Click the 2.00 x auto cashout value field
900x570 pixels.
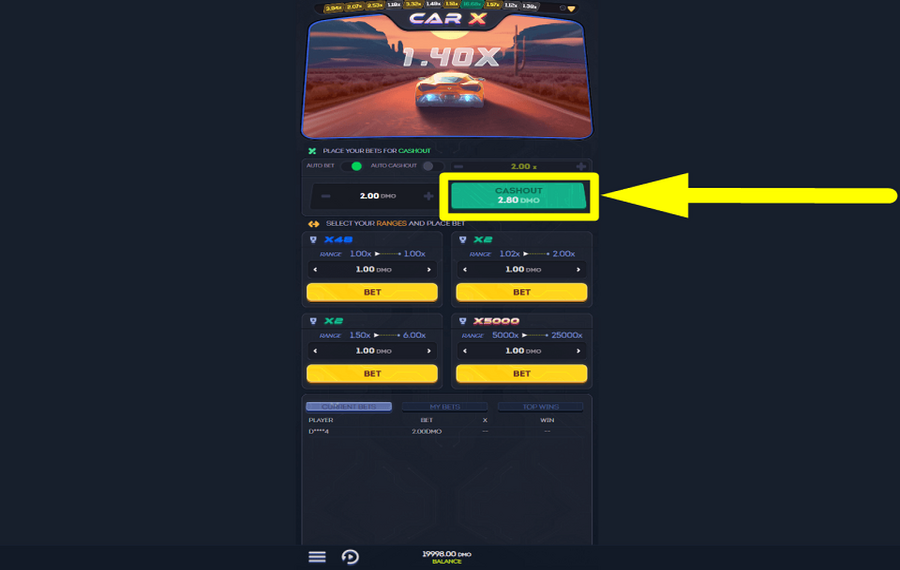[523, 166]
